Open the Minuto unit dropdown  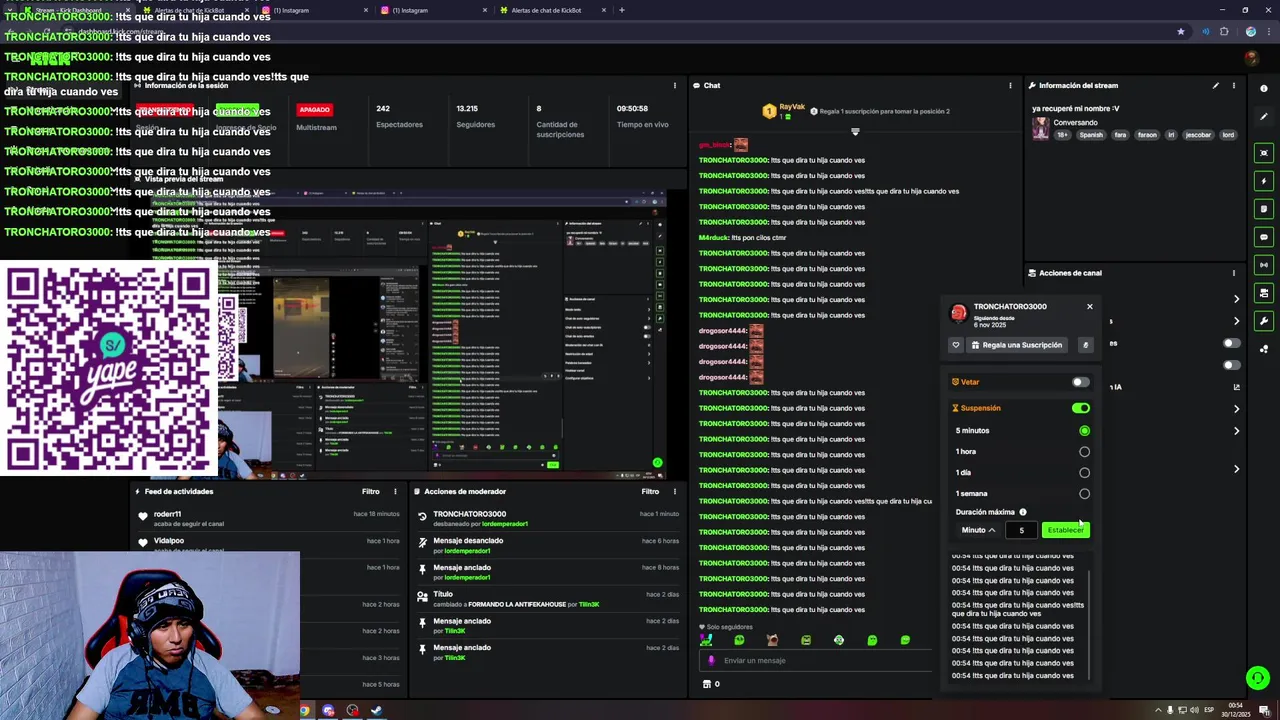pyautogui.click(x=978, y=530)
